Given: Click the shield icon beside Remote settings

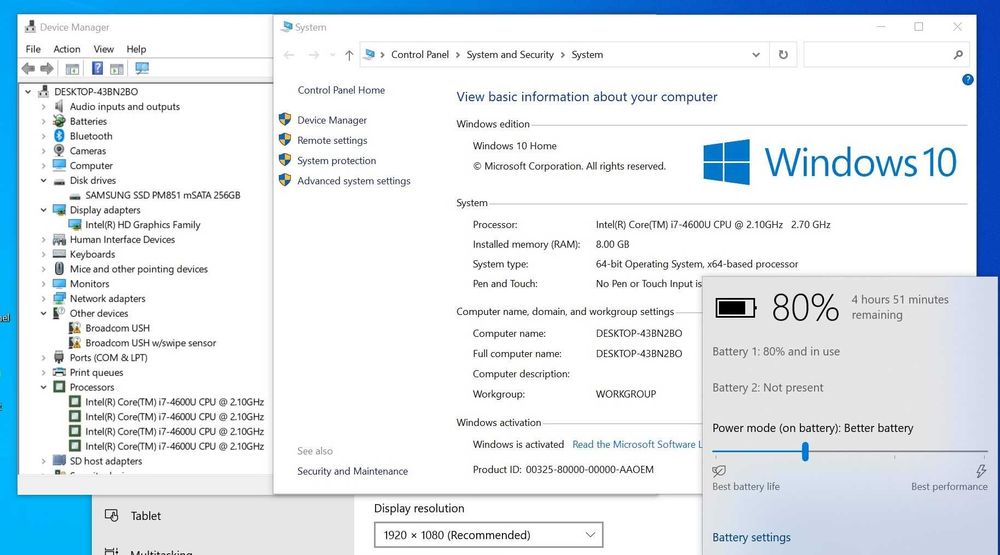Looking at the screenshot, I should (x=285, y=140).
